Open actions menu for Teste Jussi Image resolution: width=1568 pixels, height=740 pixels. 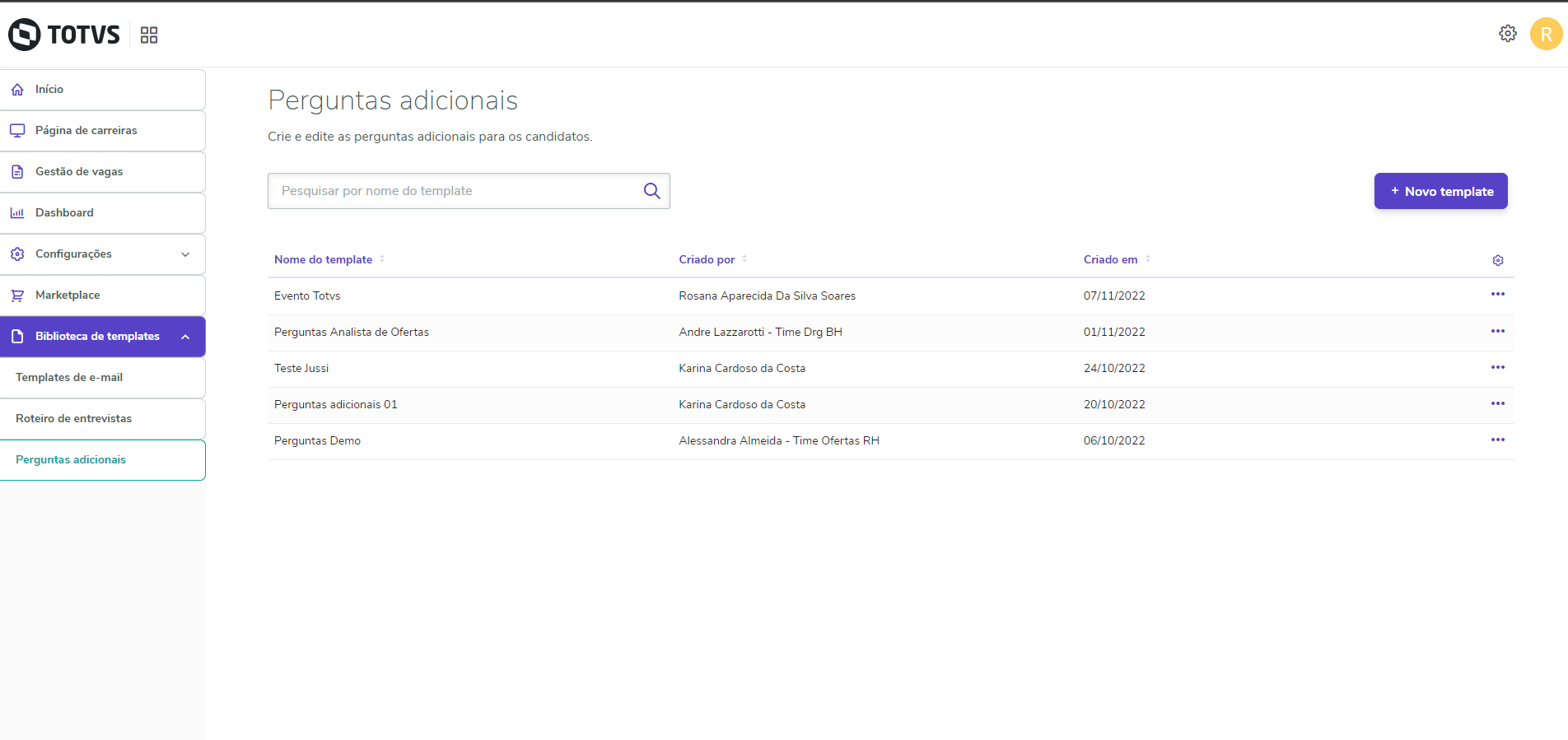coord(1498,367)
